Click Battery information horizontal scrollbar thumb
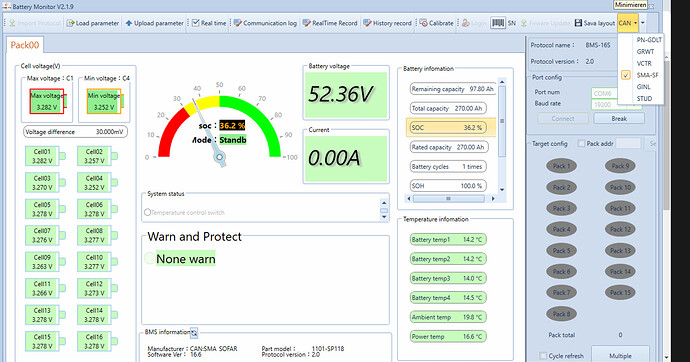This screenshot has height=362, width=690. point(448,199)
